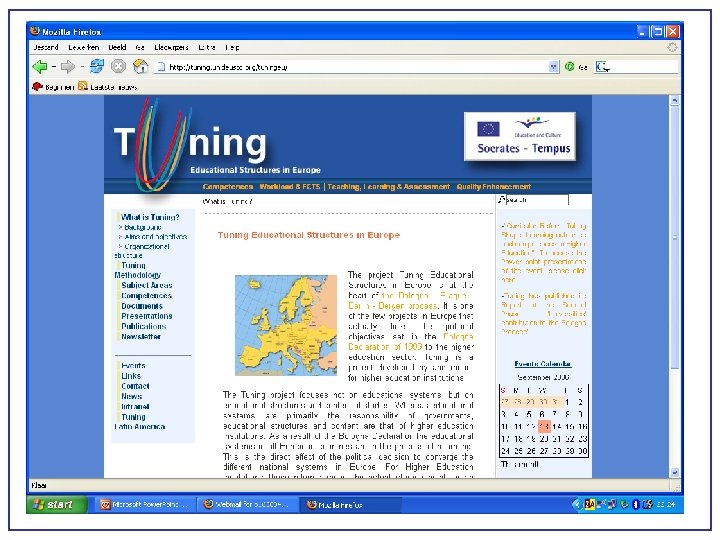Open the Contact sidebar link

(x=135, y=386)
